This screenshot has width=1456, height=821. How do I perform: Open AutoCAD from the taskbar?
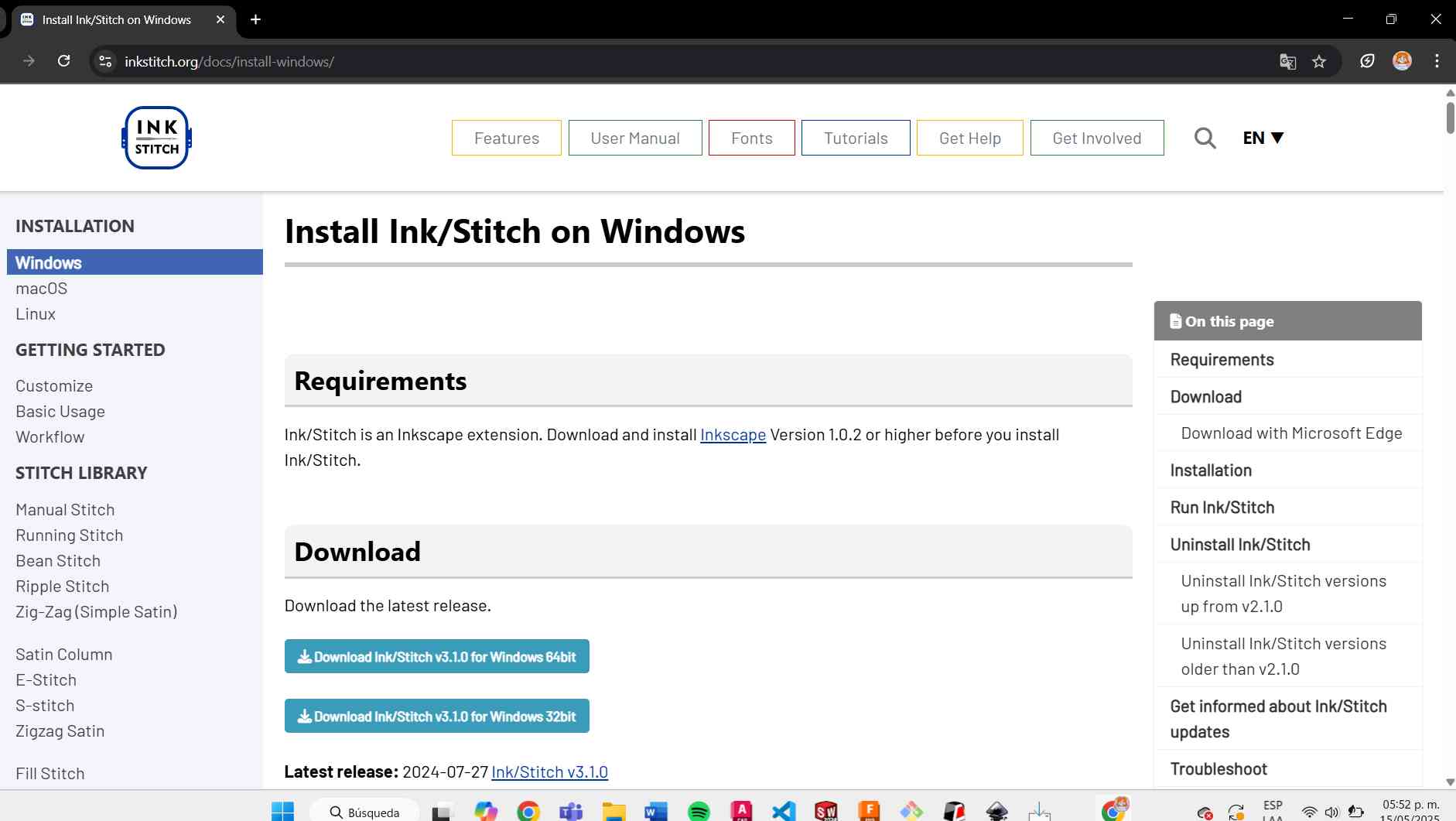pos(741,810)
